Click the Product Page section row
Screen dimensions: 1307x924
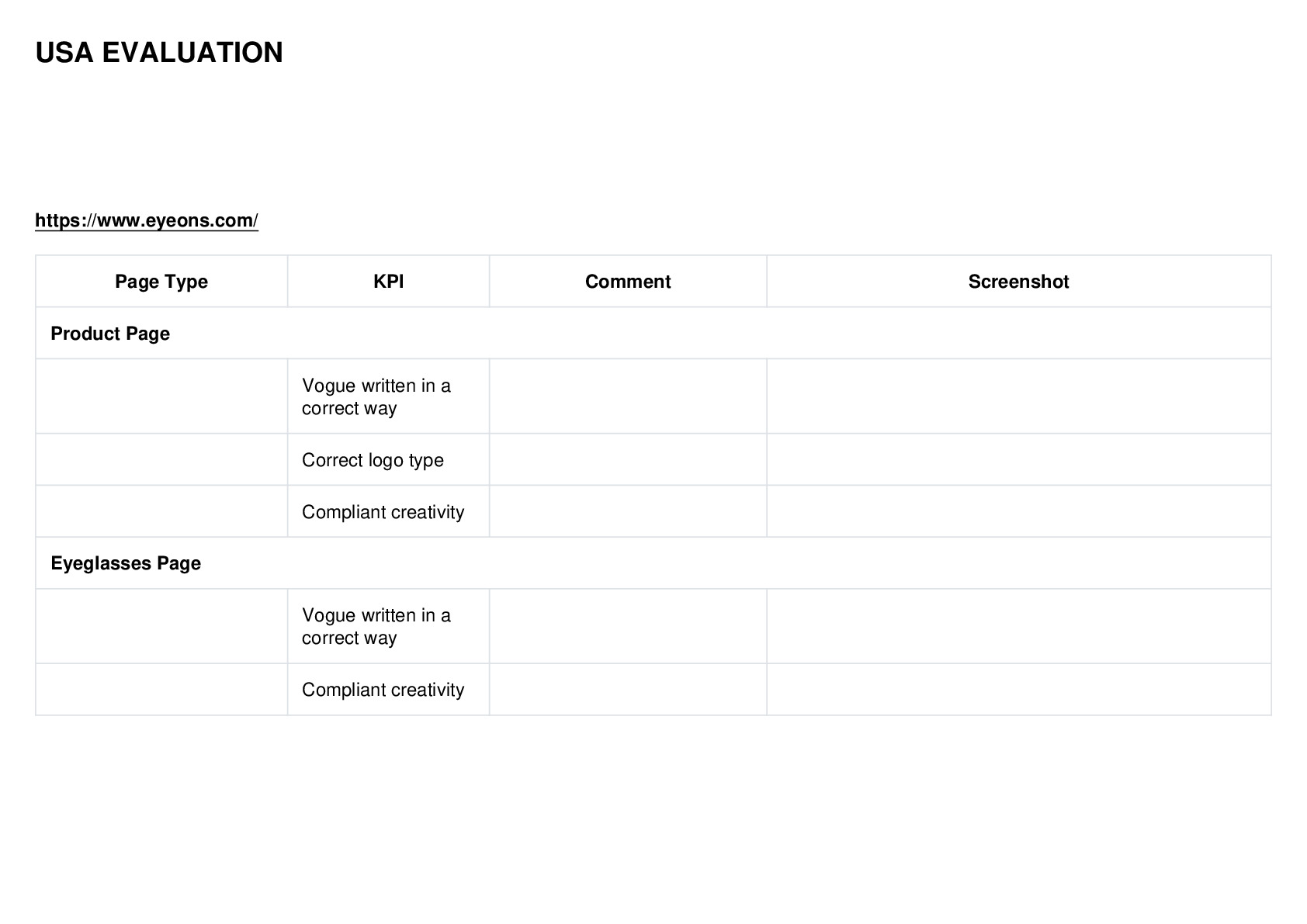click(x=653, y=334)
